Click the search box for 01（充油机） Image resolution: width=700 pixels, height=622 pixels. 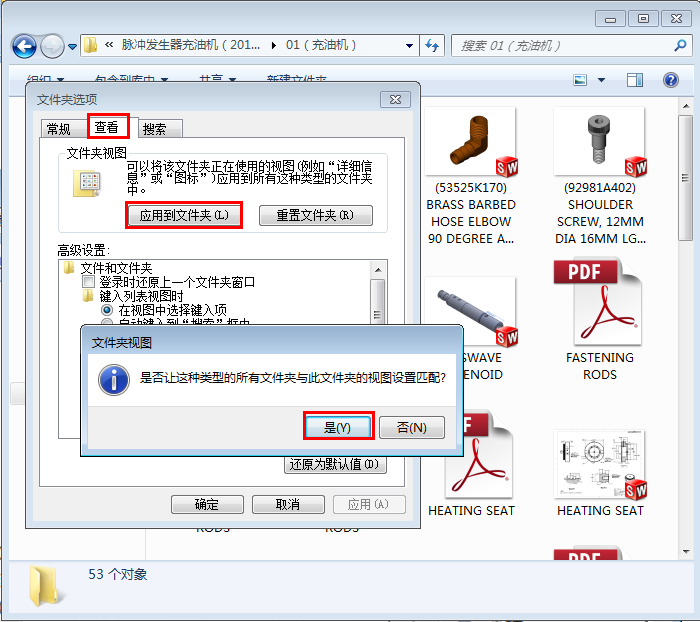[x=560, y=46]
